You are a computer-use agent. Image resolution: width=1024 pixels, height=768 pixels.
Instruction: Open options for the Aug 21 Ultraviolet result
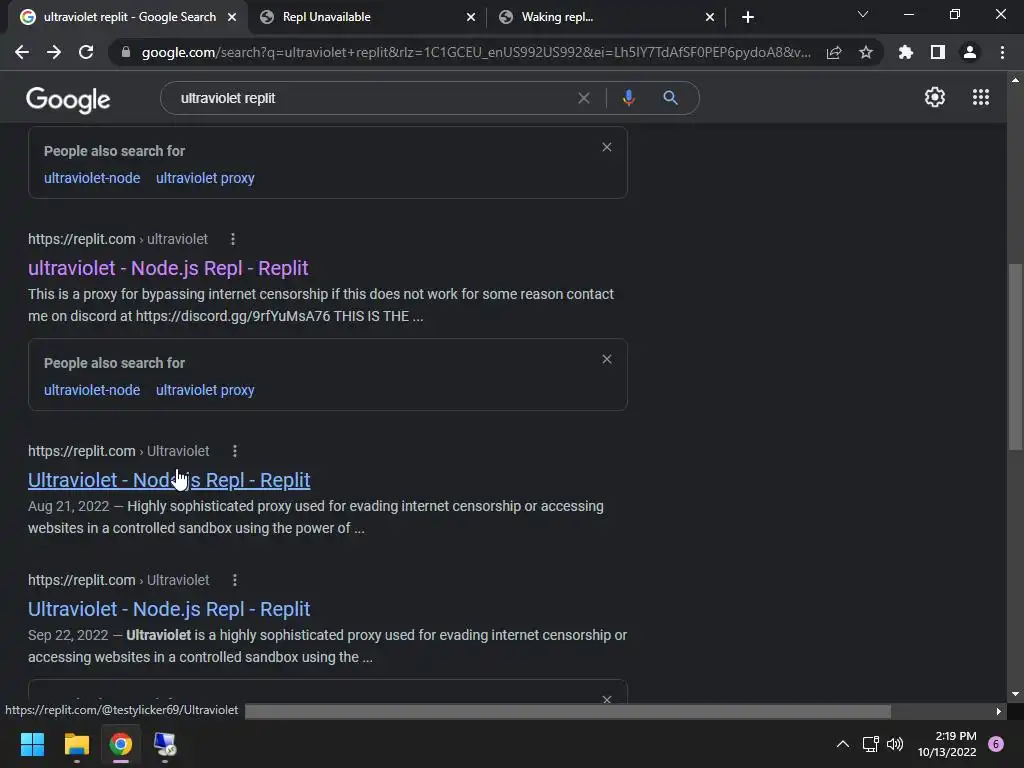click(x=234, y=451)
